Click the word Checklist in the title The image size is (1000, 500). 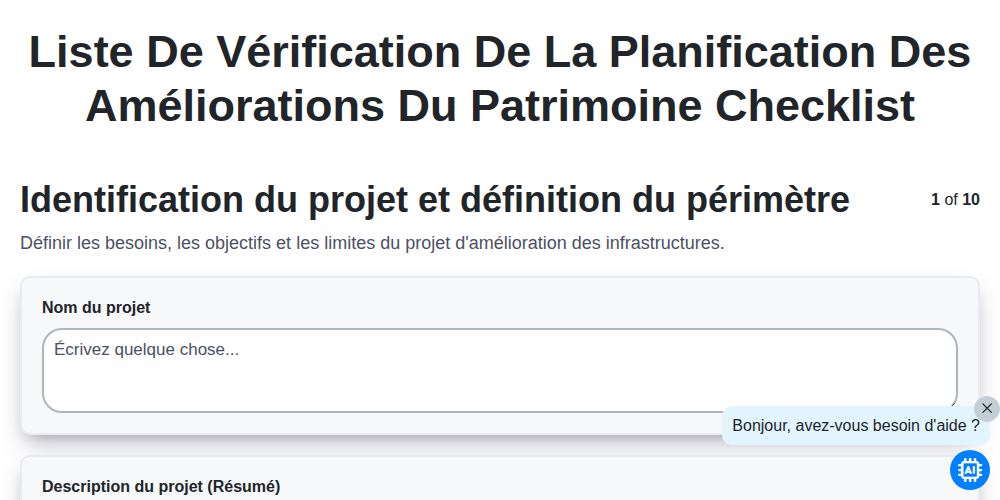click(x=815, y=106)
